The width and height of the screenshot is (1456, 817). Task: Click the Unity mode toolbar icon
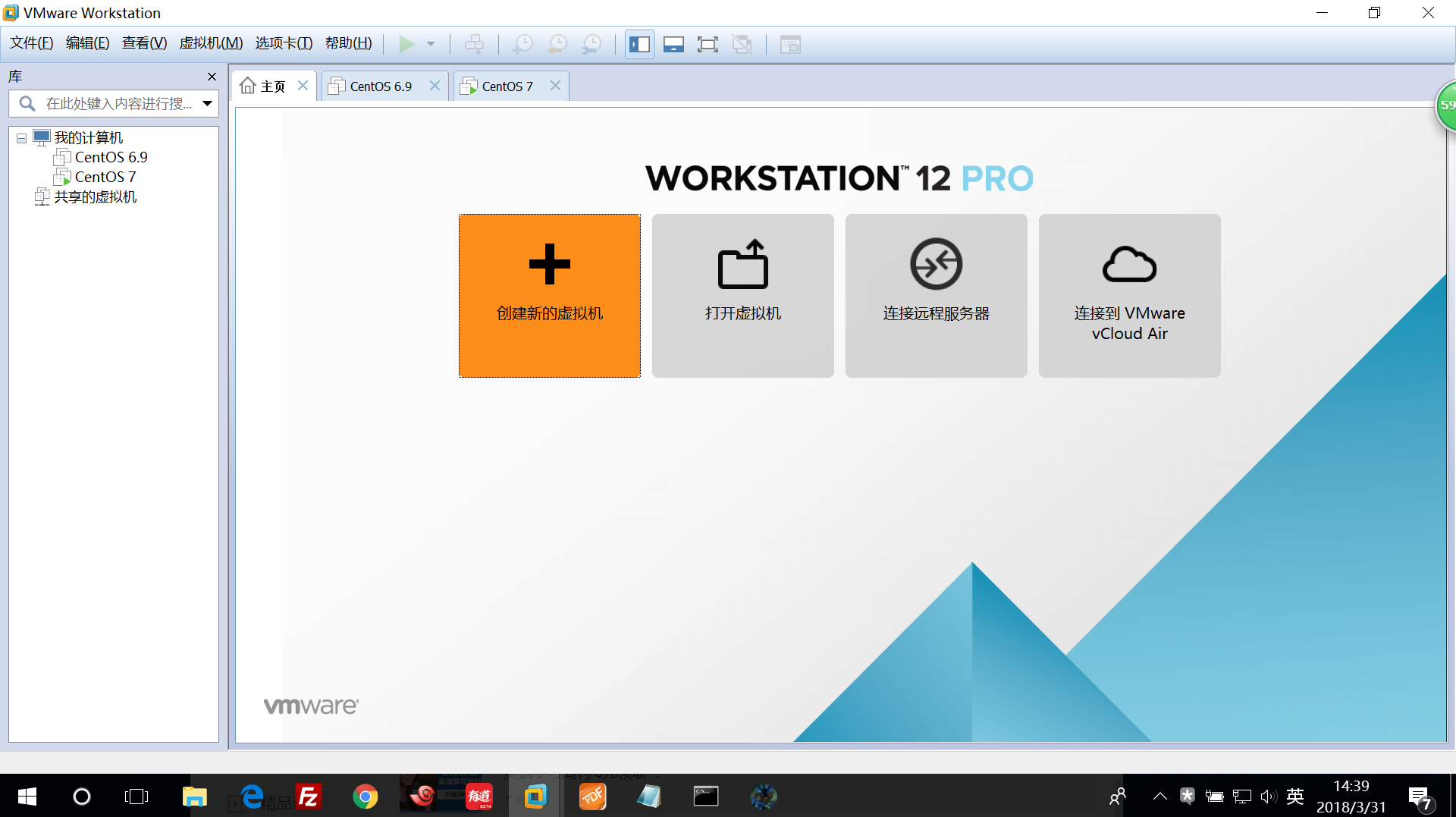pyautogui.click(x=742, y=44)
